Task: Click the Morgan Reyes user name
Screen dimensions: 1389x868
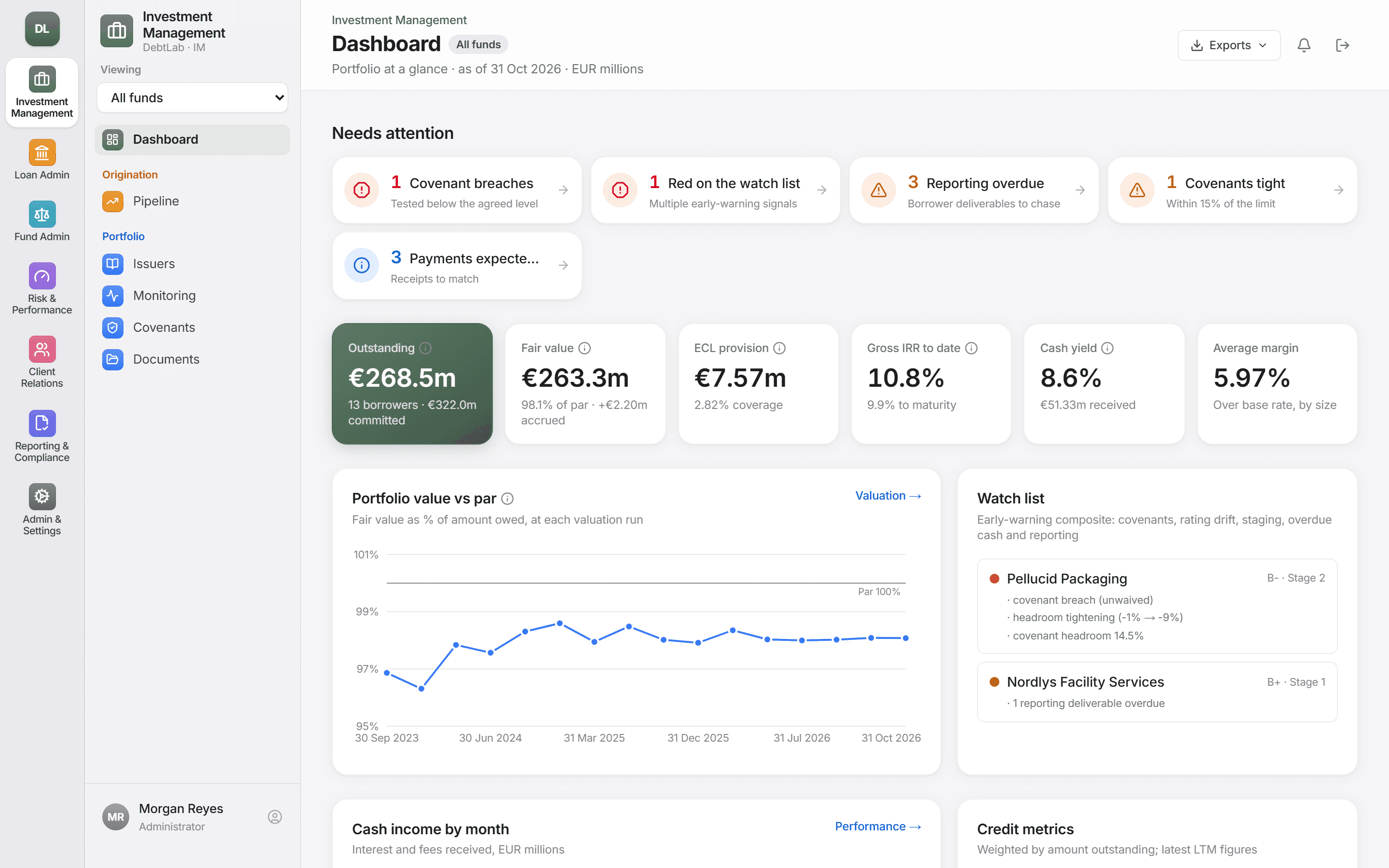Action: click(x=181, y=808)
